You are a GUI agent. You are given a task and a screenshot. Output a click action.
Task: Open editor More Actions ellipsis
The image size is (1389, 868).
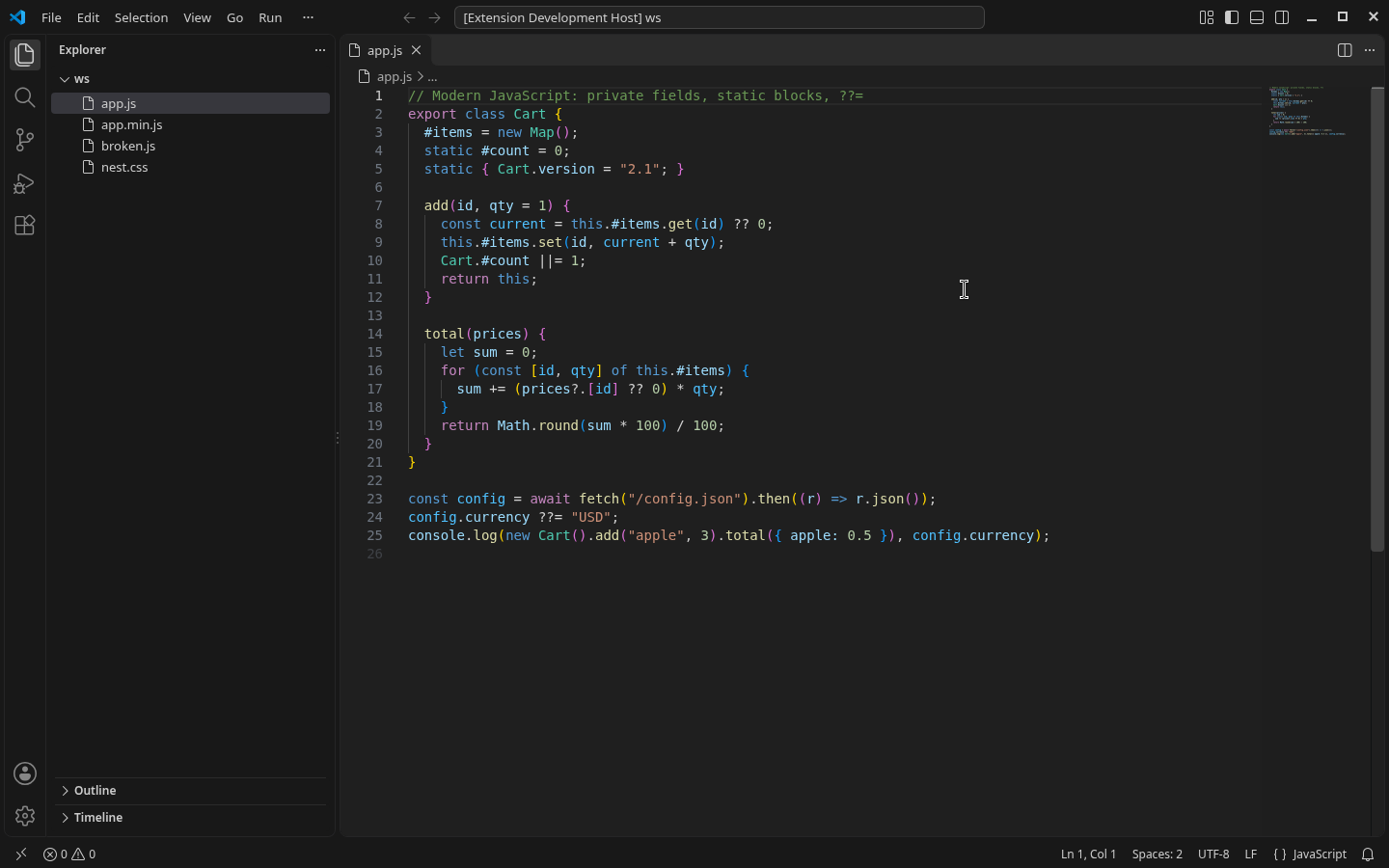(1370, 50)
